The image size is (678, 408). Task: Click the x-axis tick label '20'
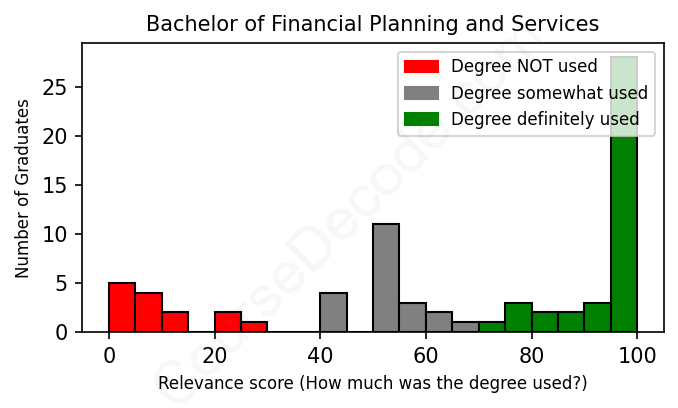[x=214, y=354]
